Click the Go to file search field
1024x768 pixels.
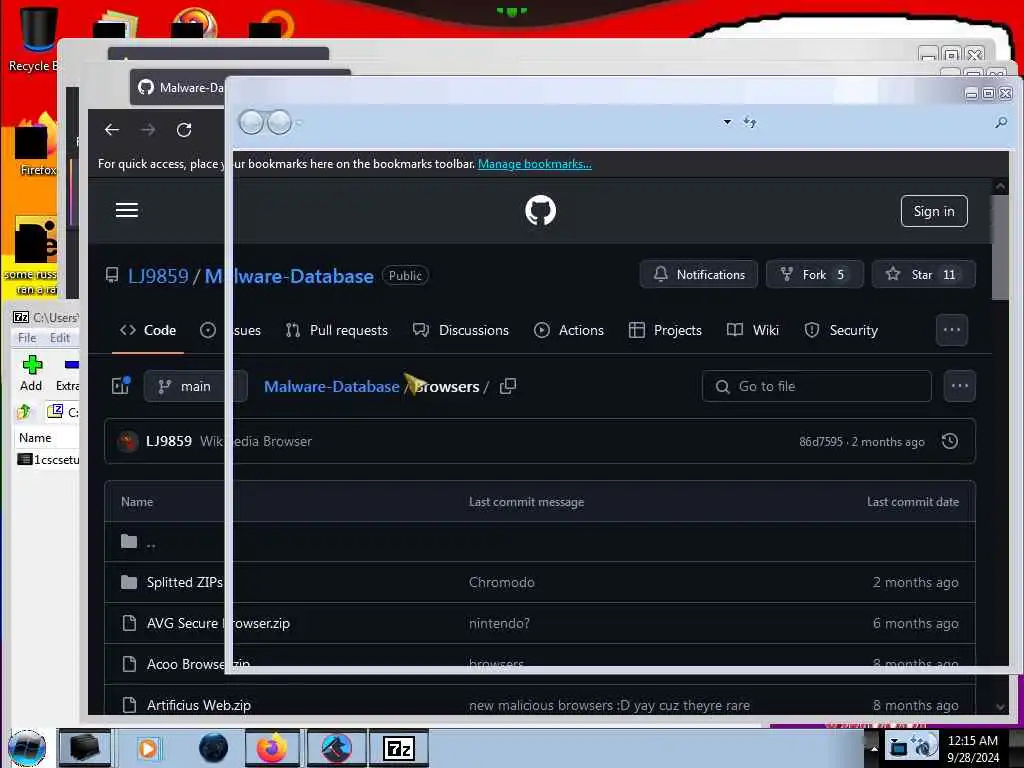(x=816, y=387)
